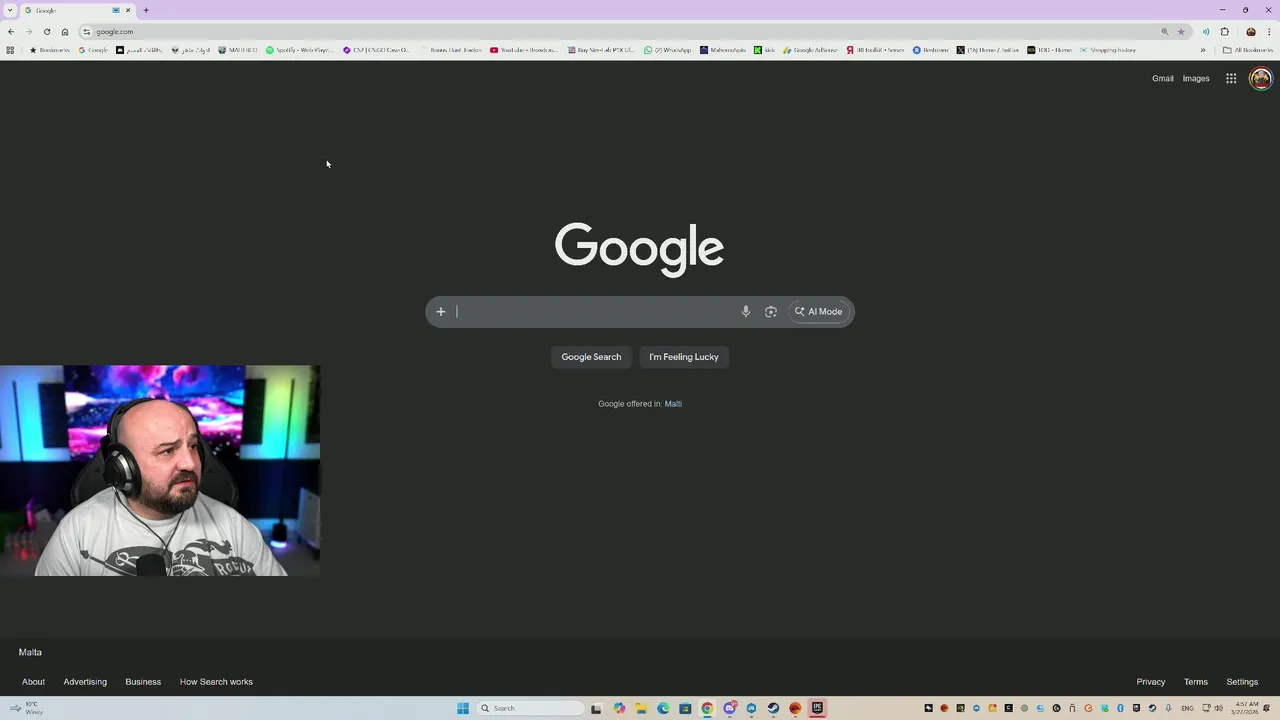Click the taskbar Search box
Screen dimensions: 1280x720
pyautogui.click(x=530, y=708)
